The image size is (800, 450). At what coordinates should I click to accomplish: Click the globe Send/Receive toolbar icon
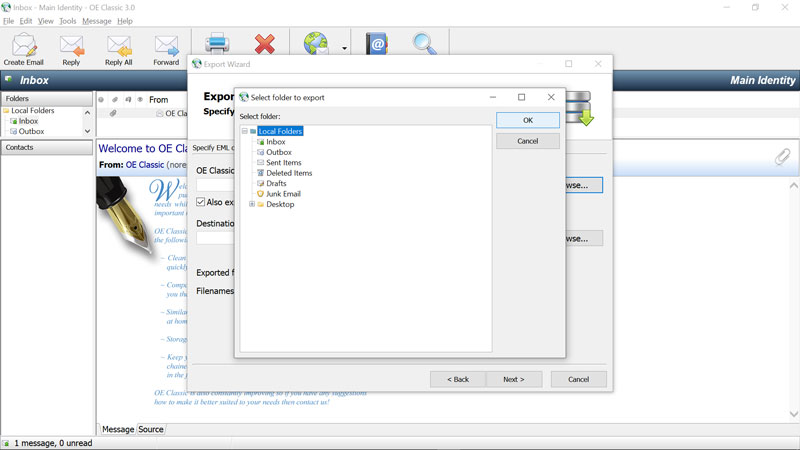tap(316, 43)
